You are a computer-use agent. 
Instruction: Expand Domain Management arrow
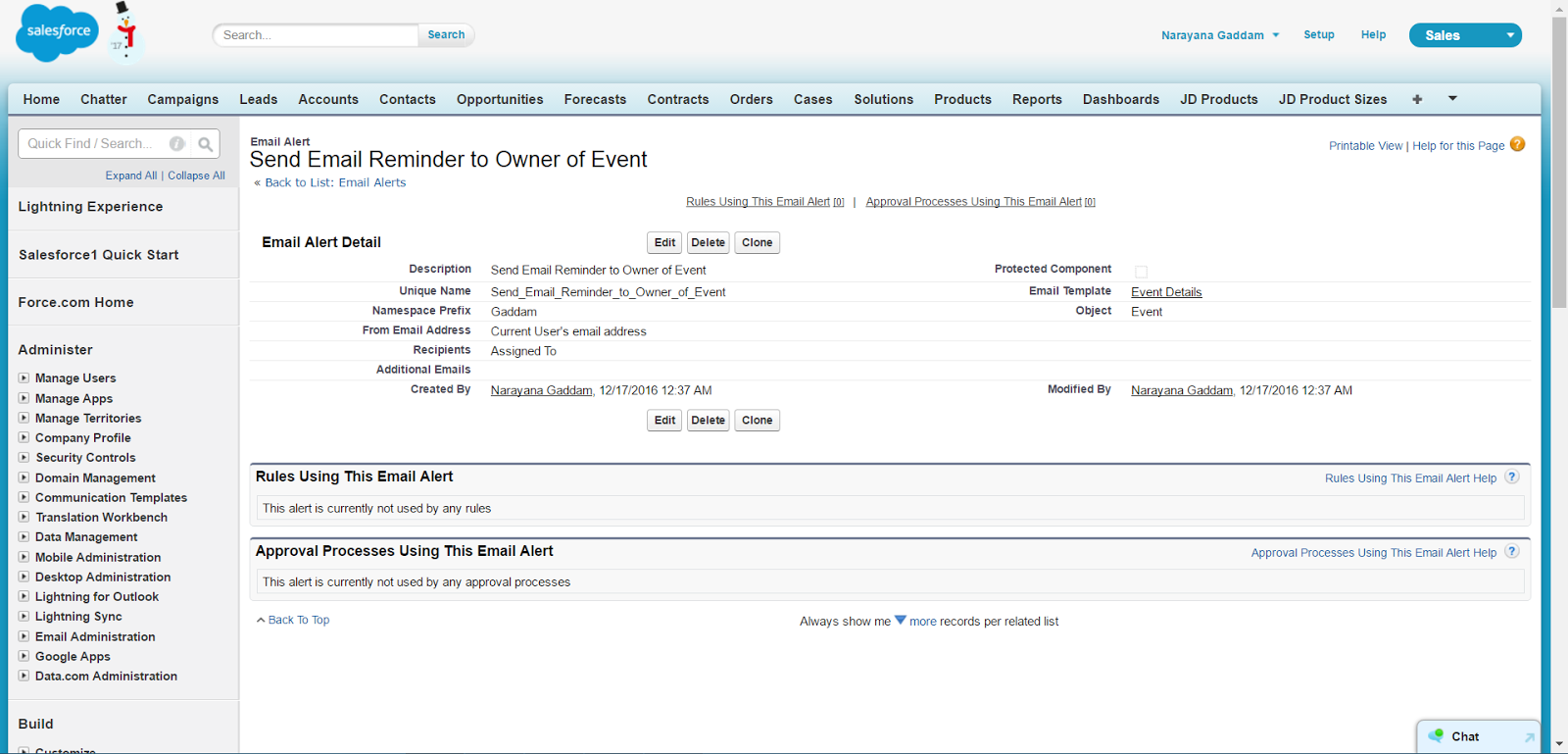24,478
